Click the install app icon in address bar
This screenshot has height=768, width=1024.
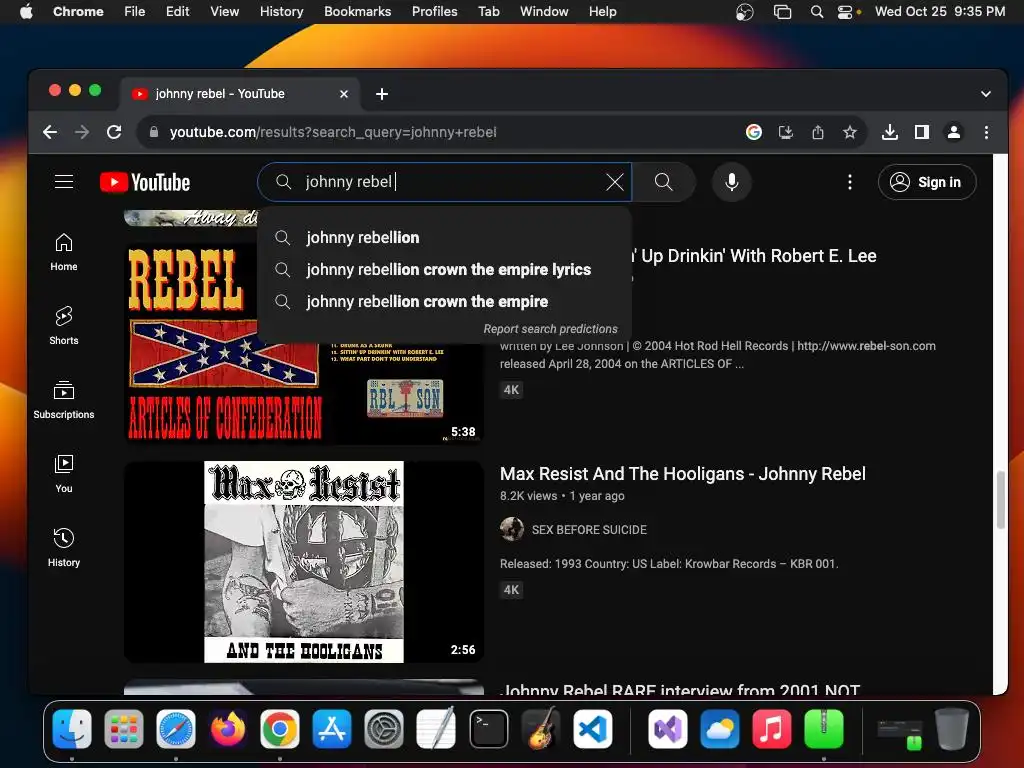[786, 133]
